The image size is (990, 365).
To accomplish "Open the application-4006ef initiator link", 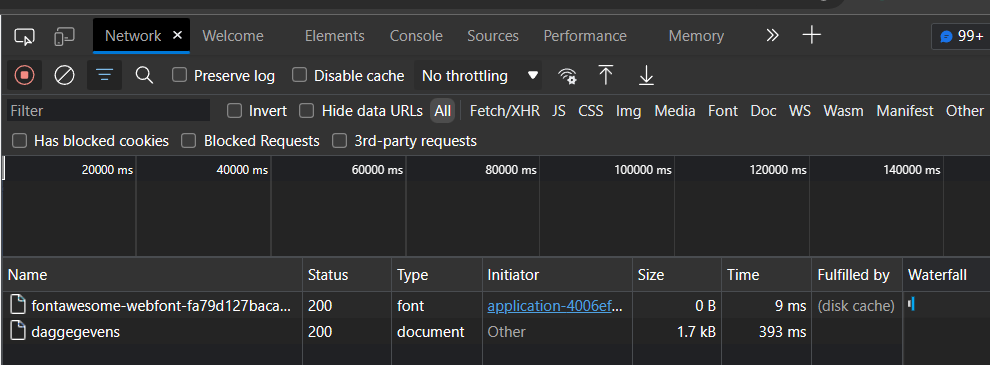I will 555,306.
